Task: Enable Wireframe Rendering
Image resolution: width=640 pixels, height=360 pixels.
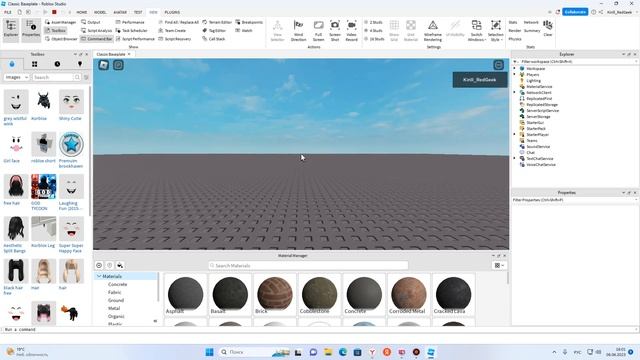Action: pyautogui.click(x=433, y=31)
